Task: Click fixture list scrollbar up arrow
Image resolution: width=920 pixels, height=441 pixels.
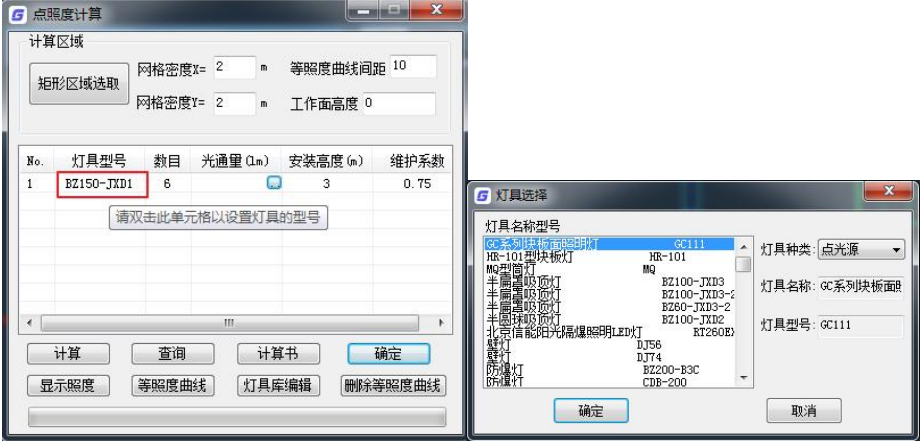Action: (743, 246)
